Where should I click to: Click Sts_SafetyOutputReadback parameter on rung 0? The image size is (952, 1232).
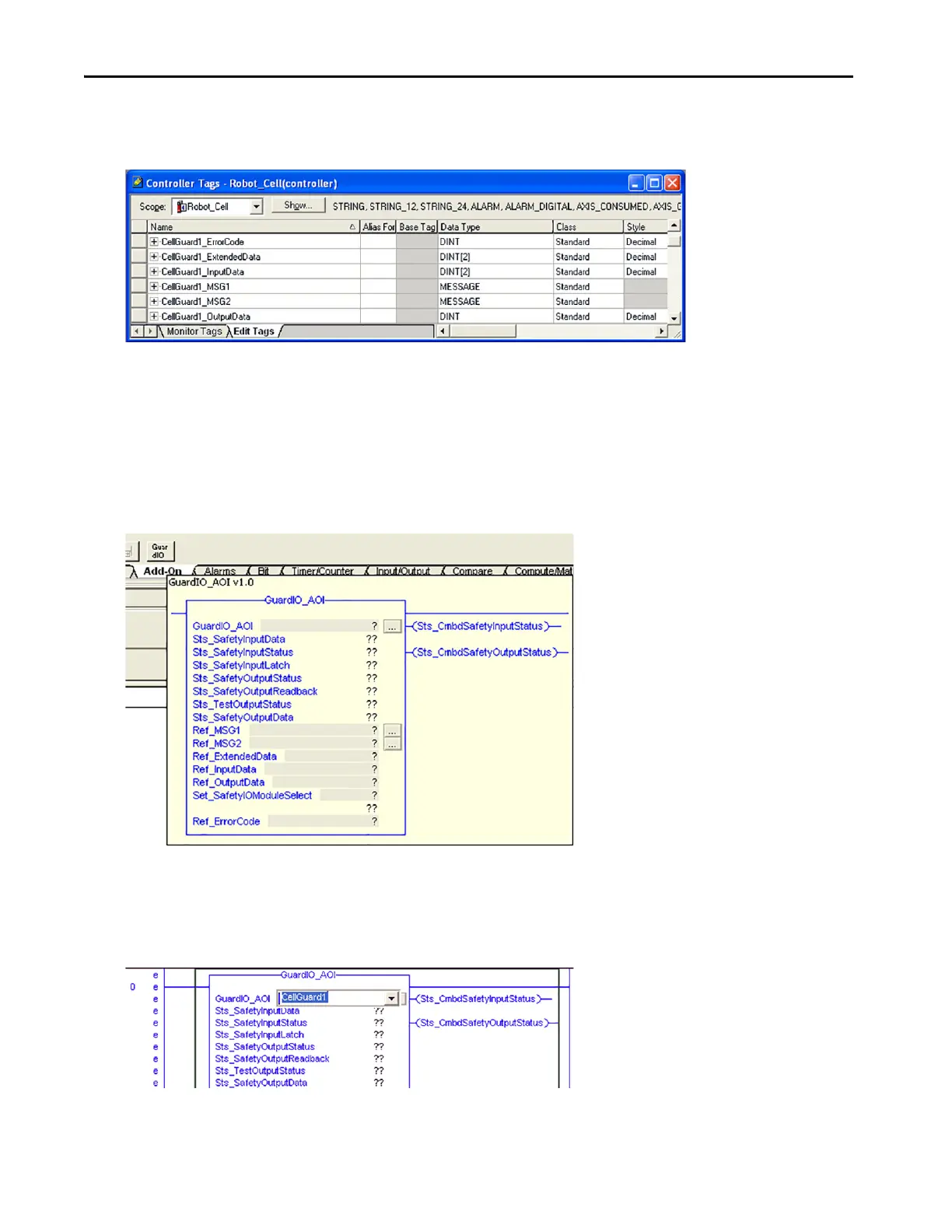click(x=272, y=1059)
